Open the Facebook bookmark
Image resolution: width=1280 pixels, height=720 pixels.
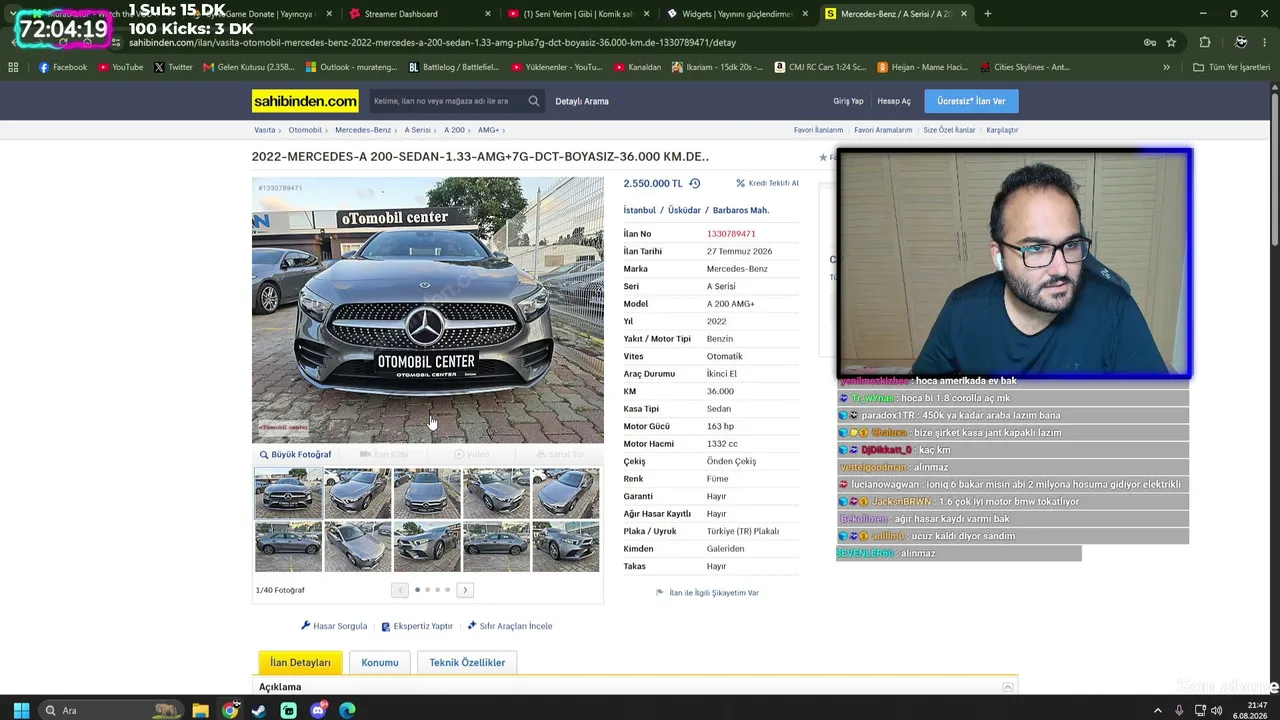click(62, 67)
